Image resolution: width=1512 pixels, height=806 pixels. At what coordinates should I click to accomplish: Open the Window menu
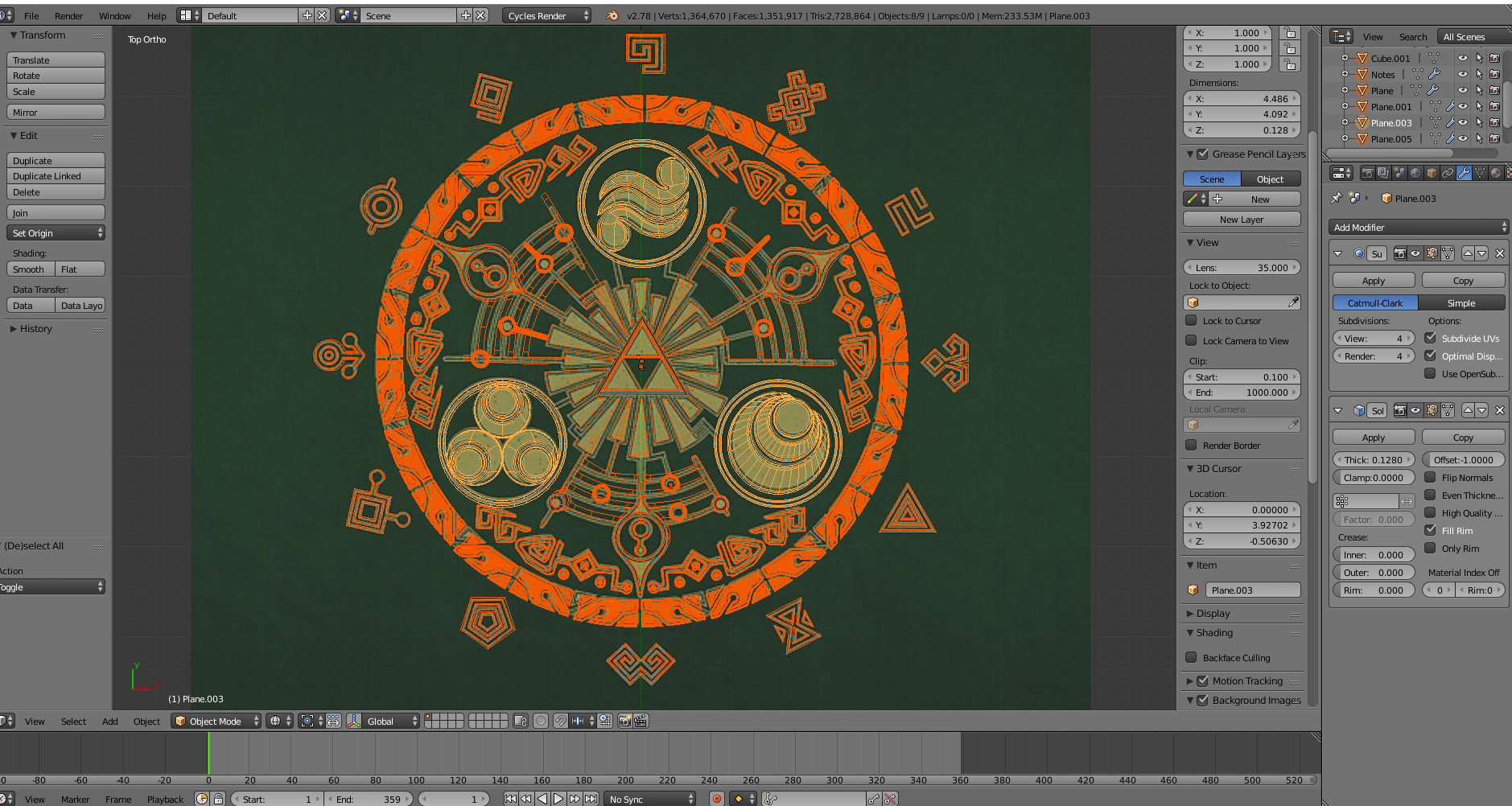pyautogui.click(x=115, y=15)
